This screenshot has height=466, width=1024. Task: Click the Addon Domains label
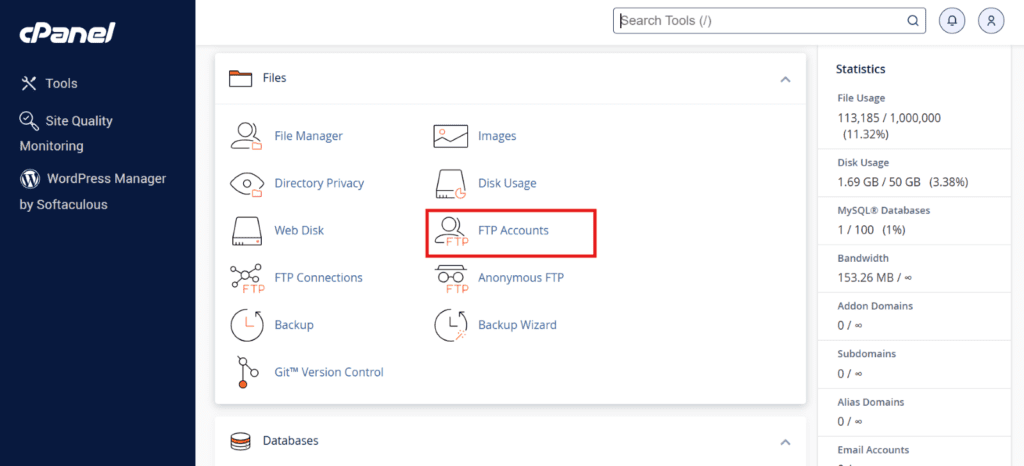click(875, 306)
